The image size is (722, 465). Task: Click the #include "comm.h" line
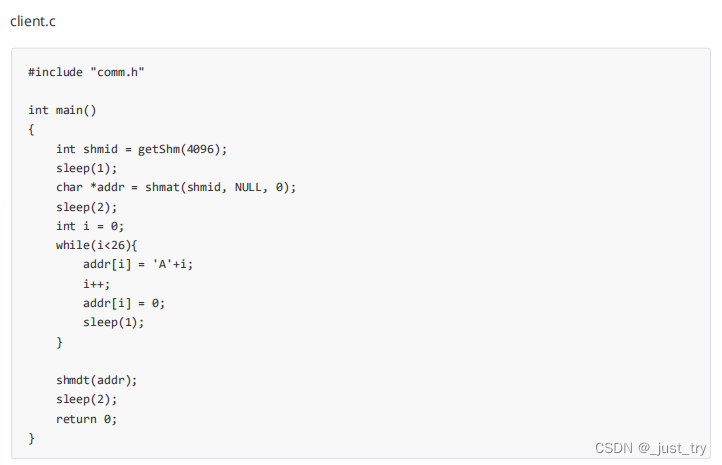tap(93, 72)
